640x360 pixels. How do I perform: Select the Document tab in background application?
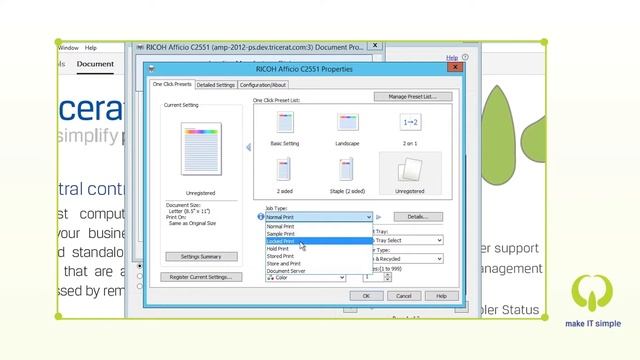tap(95, 64)
